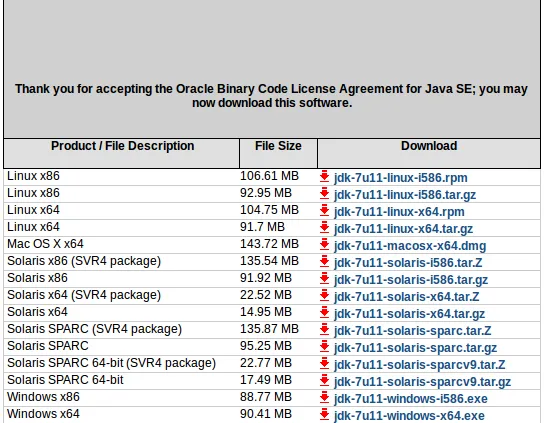This screenshot has height=423, width=545.
Task: Click red download arrow for jdk-7u11-linux-i586.rpm
Action: pyautogui.click(x=324, y=176)
